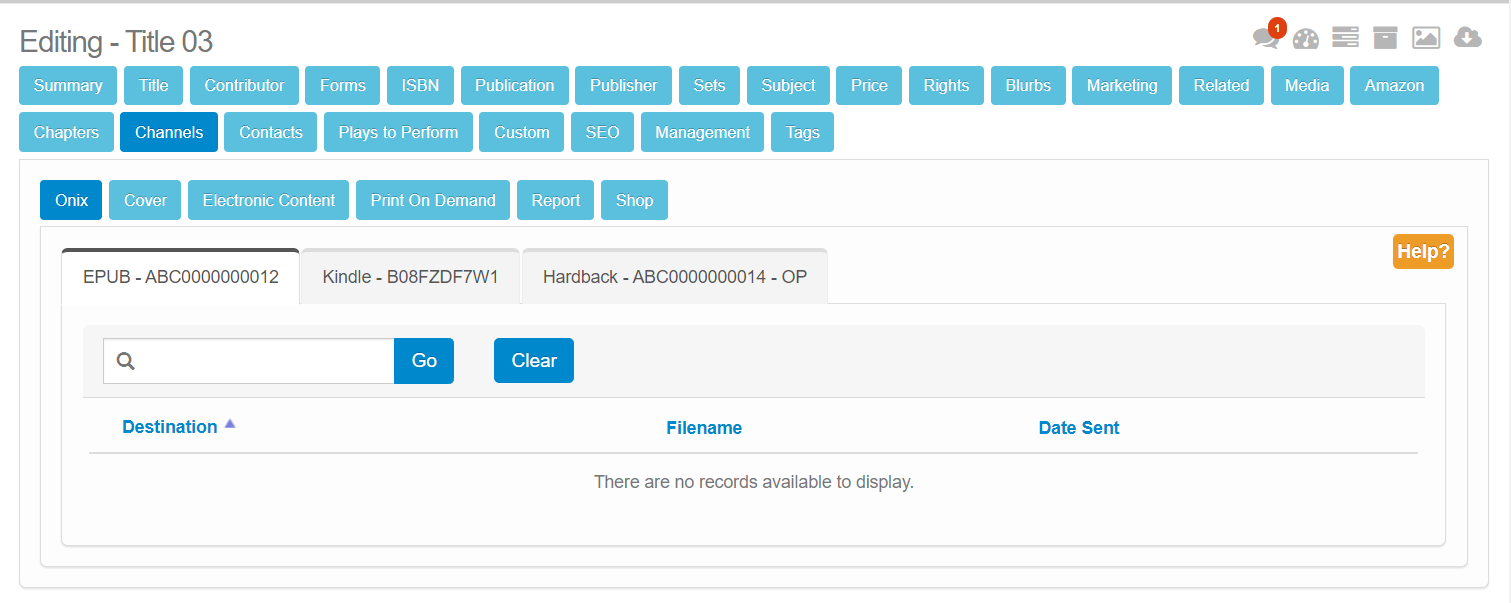Screen dimensions: 1511x603
Task: Switch to Print On Demand sub-tab
Action: tap(433, 200)
